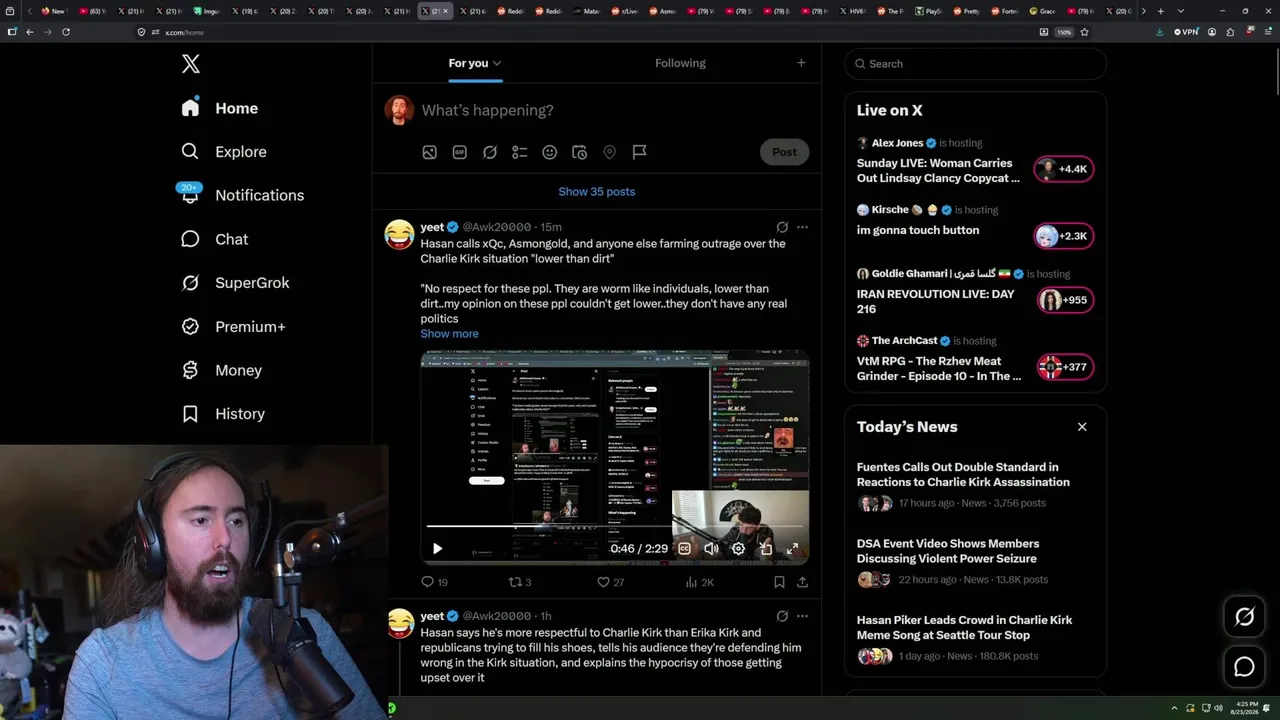
Task: Open yeet's profile from the 15m post
Action: tap(432, 227)
